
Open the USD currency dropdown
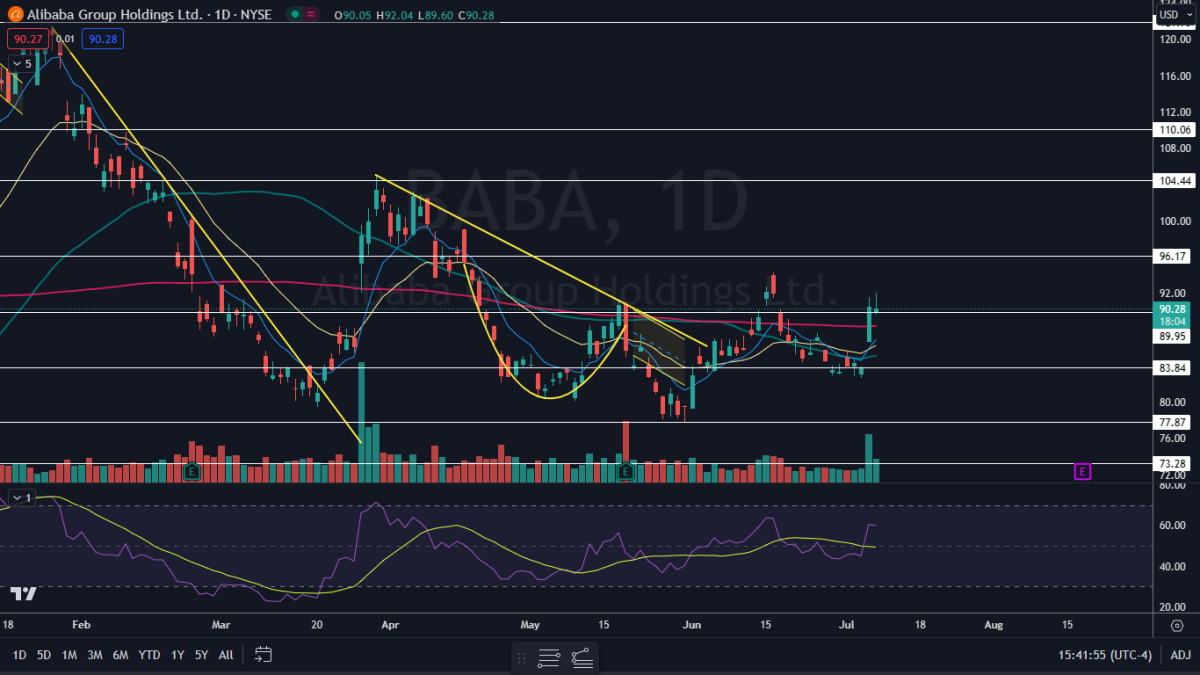click(1176, 15)
